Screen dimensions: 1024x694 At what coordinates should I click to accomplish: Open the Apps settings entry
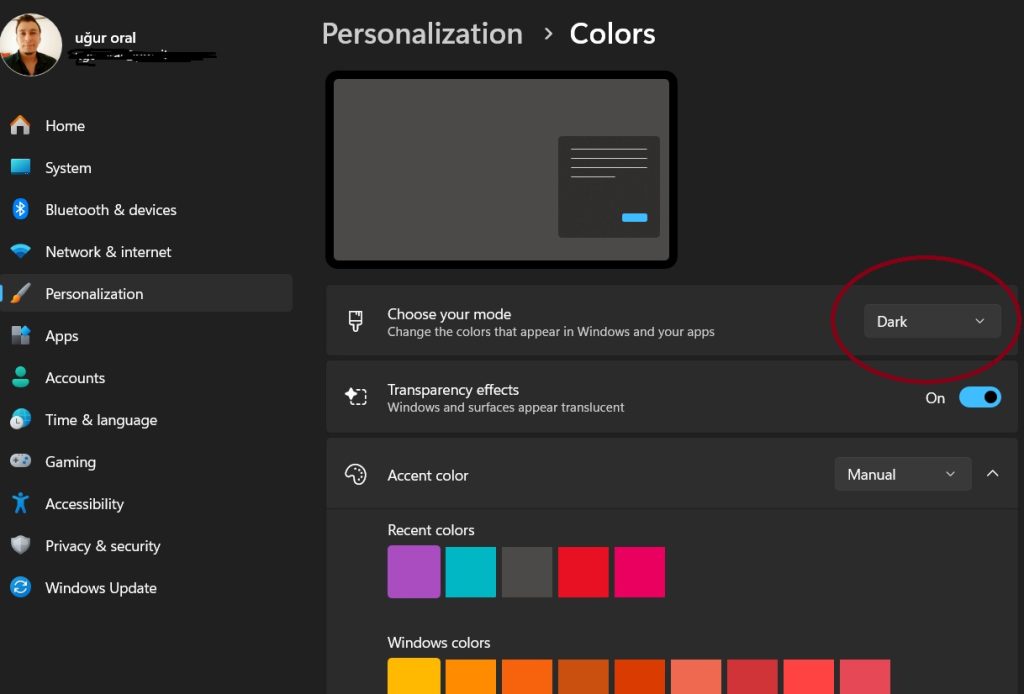point(61,335)
